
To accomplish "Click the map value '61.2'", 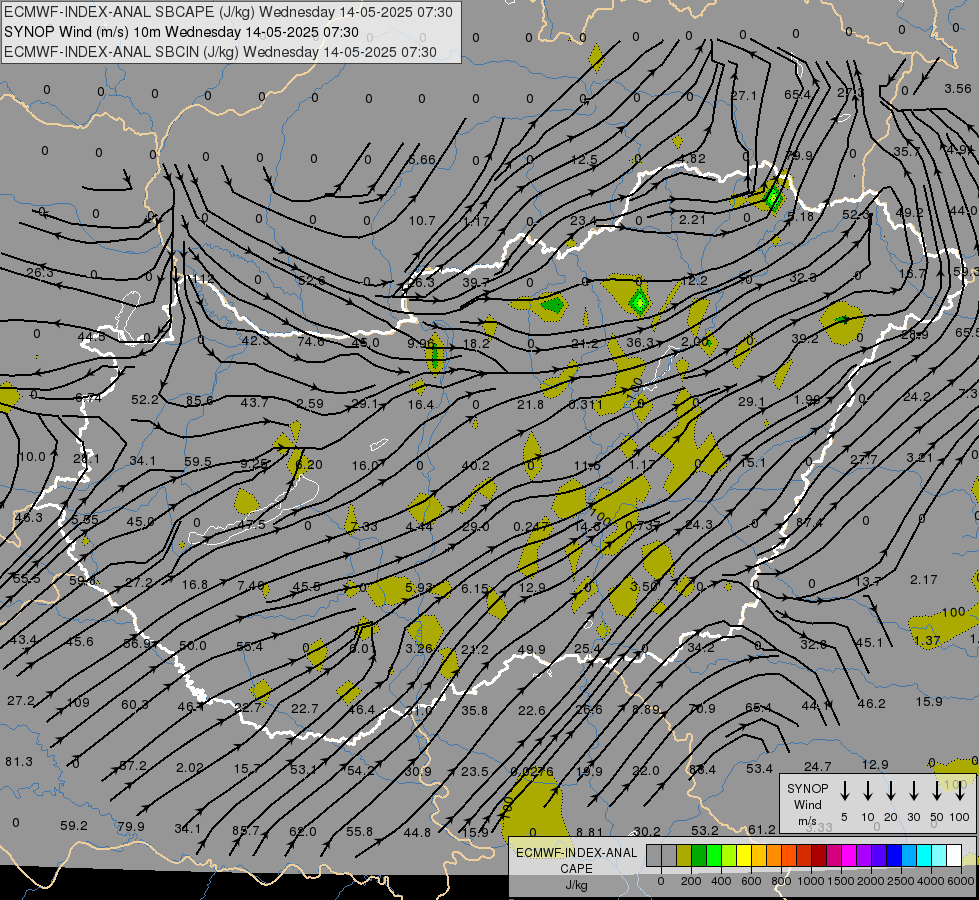I will coord(762,829).
